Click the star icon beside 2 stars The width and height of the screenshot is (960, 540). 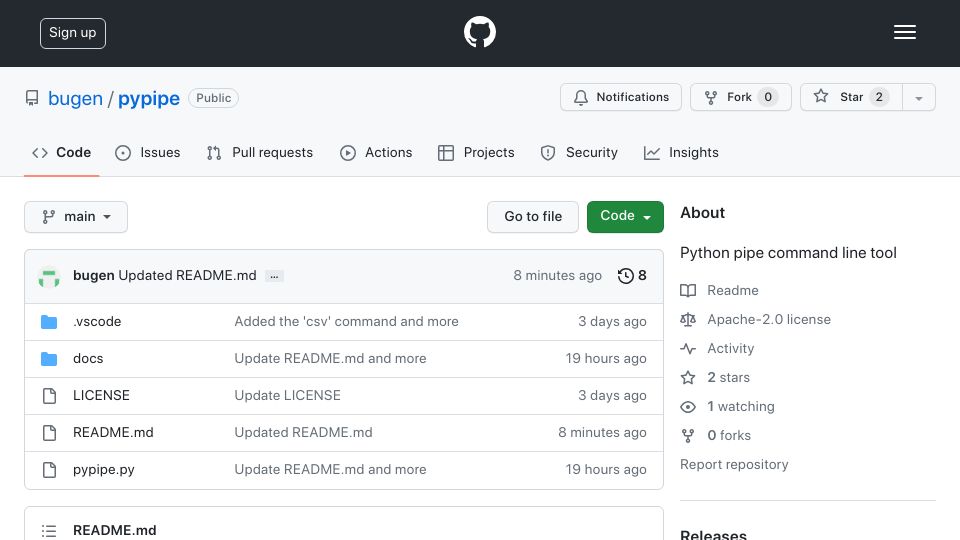coord(688,377)
